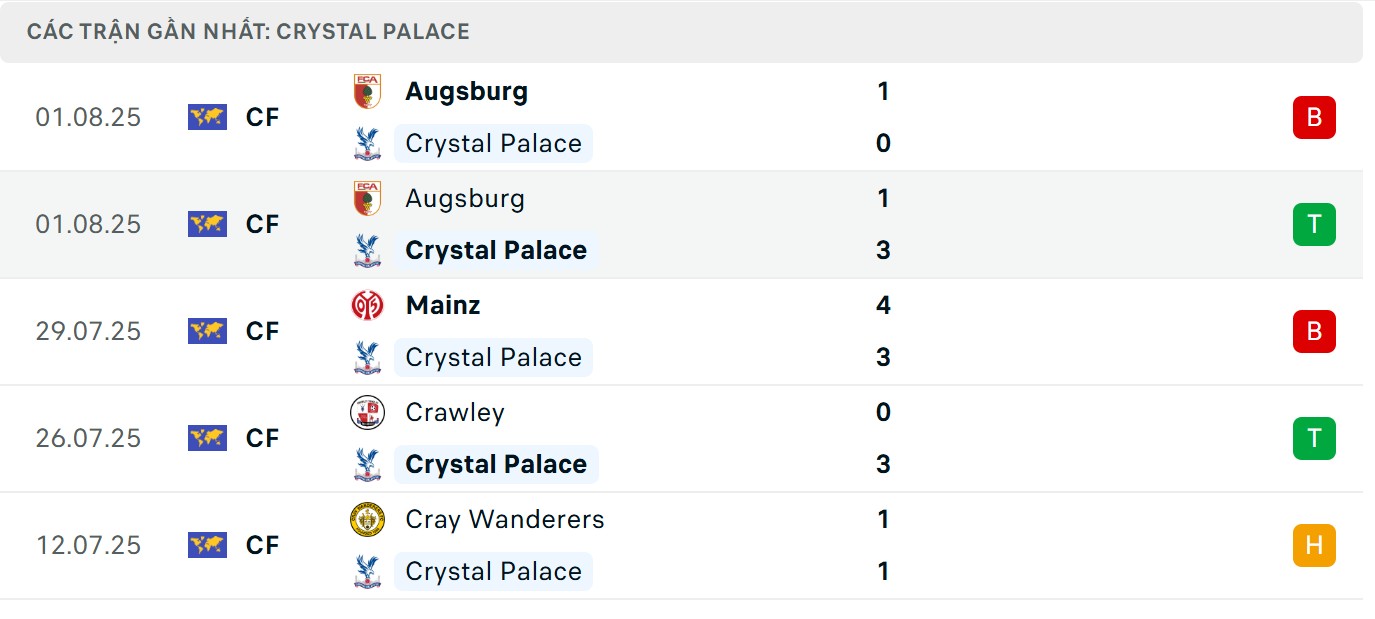Expand the Mainz 4-3 match row

(700, 331)
